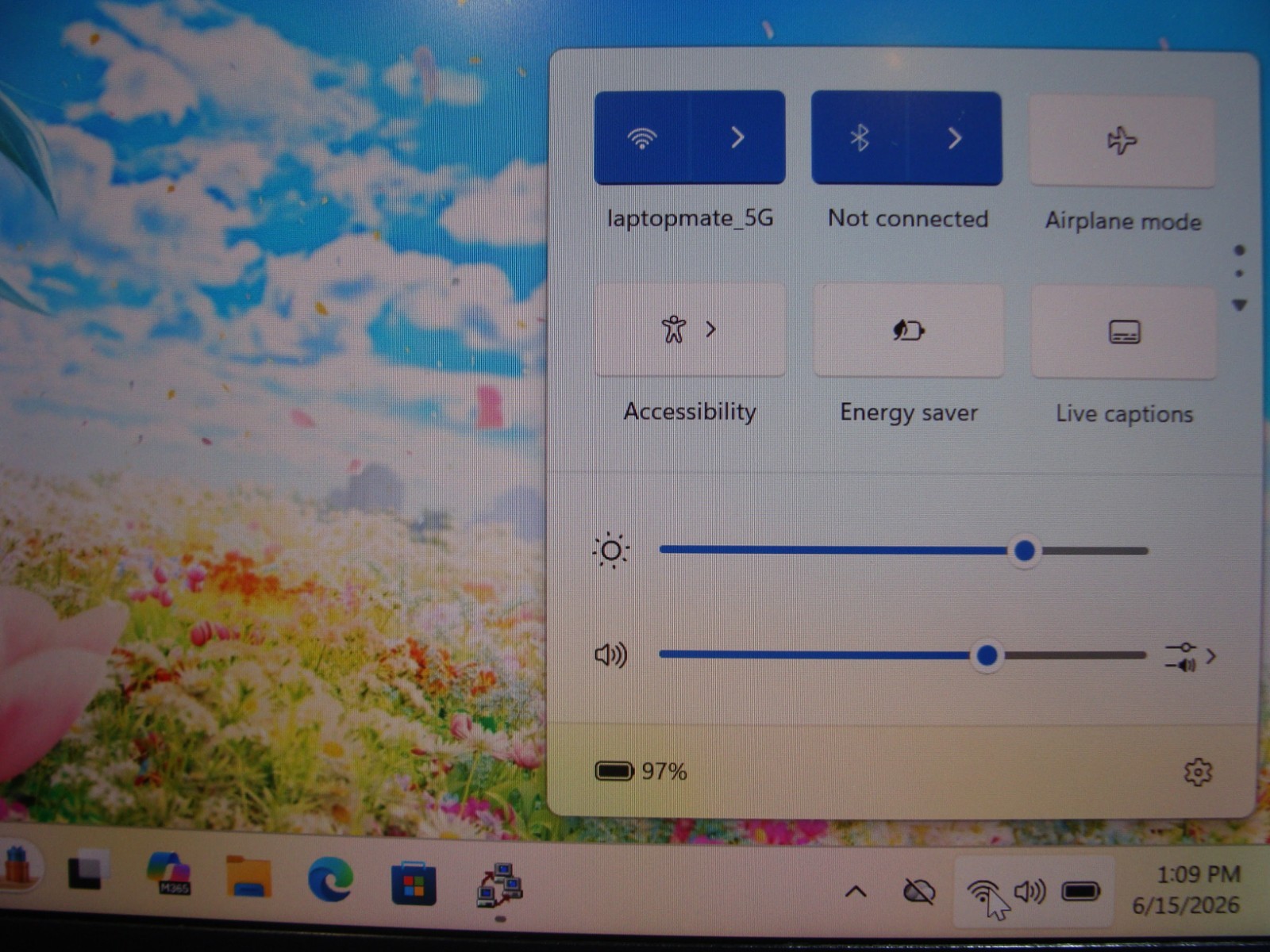Open the network computers app in taskbar

point(499,886)
